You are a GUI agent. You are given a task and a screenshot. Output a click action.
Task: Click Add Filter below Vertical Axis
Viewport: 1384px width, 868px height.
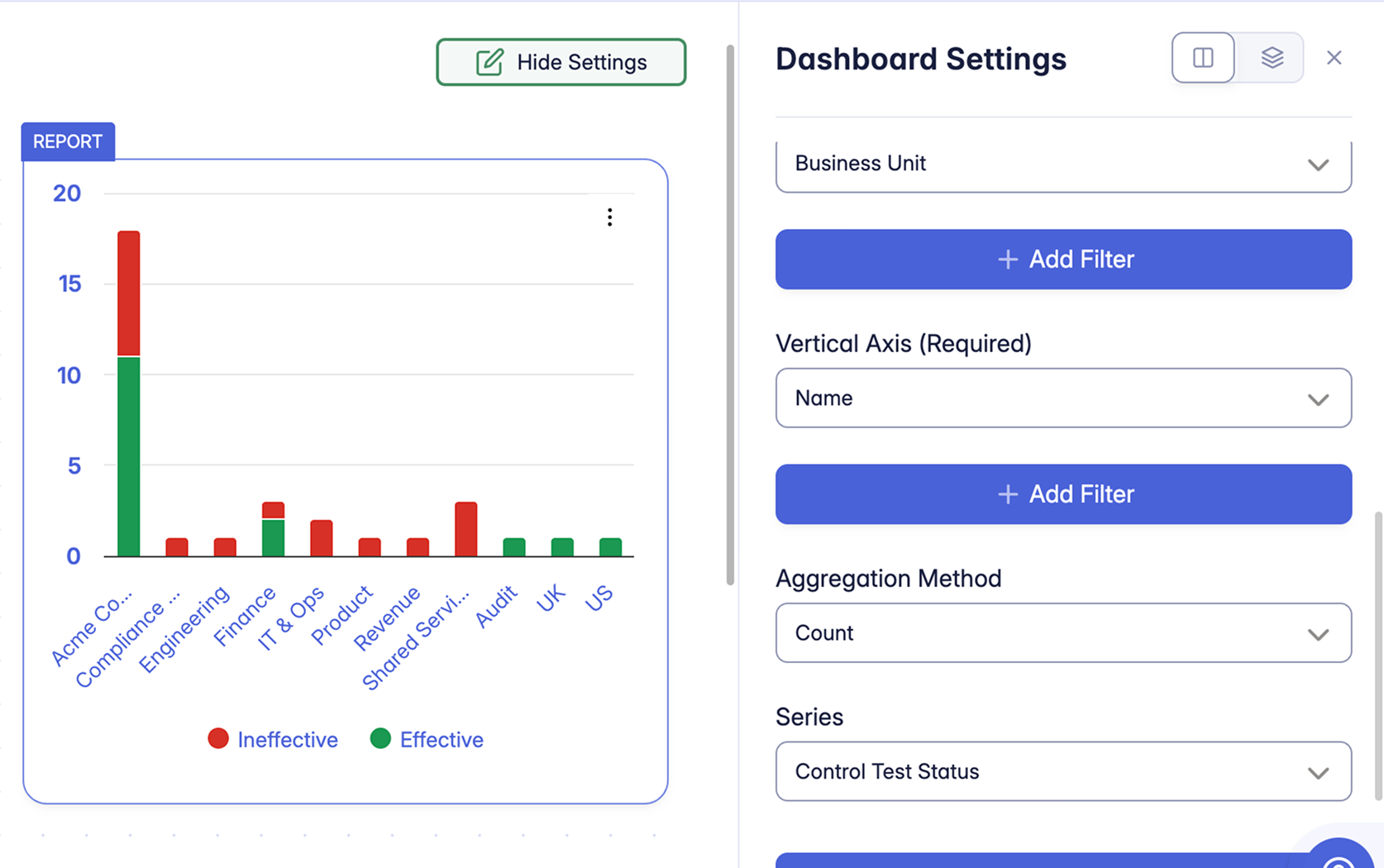click(x=1063, y=494)
